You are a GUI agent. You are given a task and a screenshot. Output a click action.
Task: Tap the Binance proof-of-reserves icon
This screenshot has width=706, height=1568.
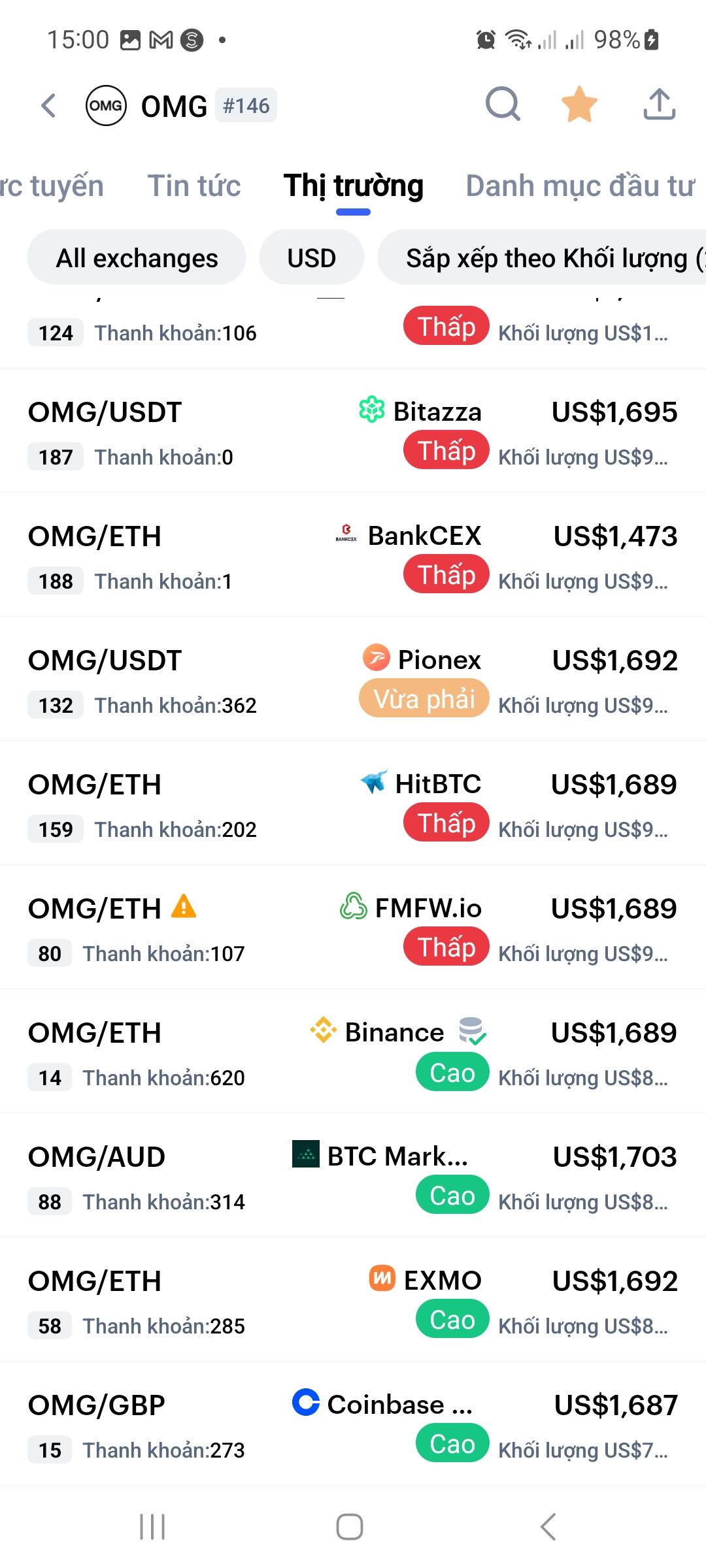pos(471,1031)
